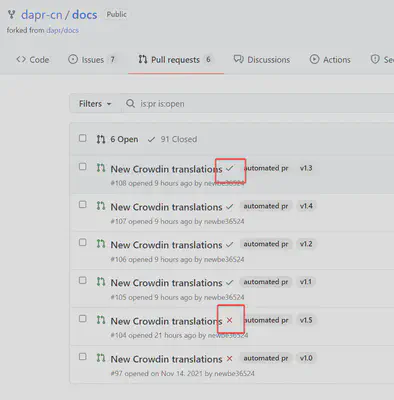Click the automated pr label on PR #107
The height and width of the screenshot is (400, 394).
266,206
